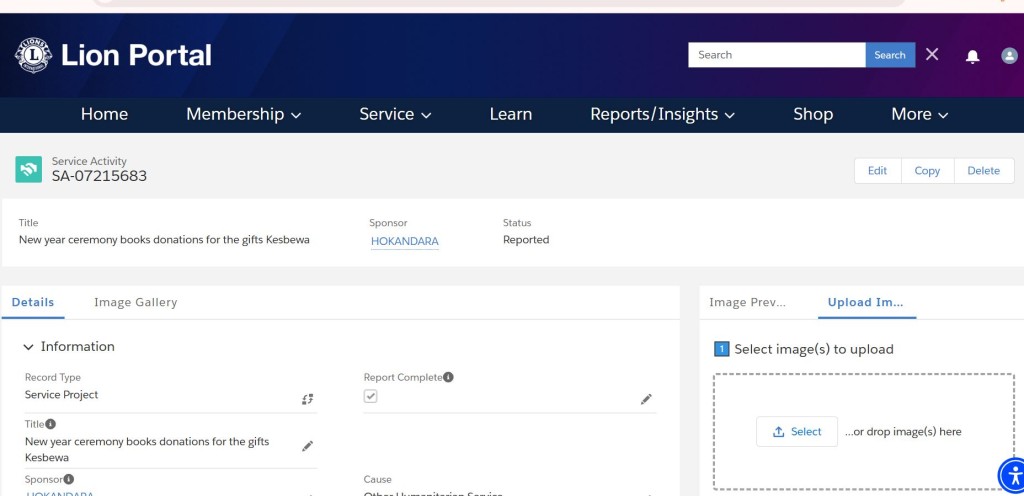Click the Copy button
The image size is (1024, 496).
pyautogui.click(x=927, y=170)
